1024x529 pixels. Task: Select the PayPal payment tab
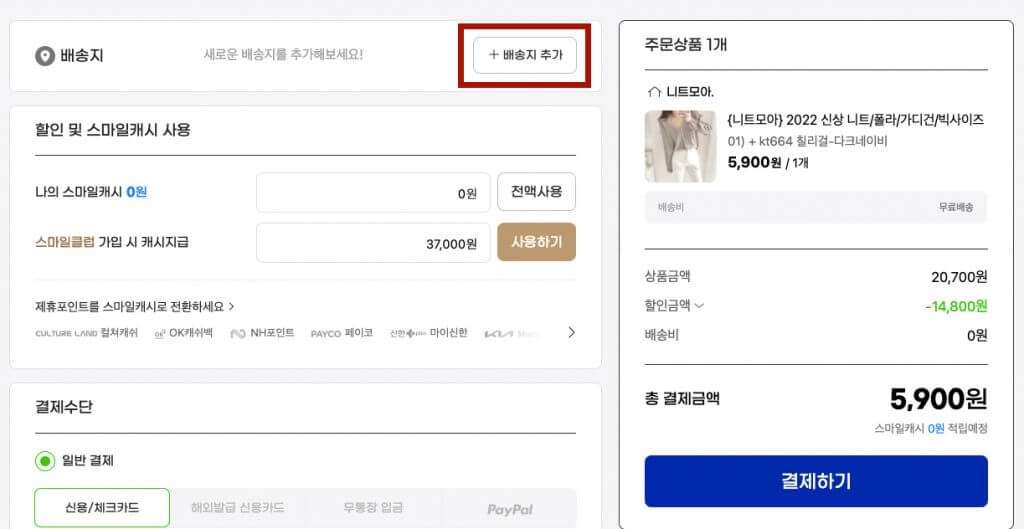point(508,509)
